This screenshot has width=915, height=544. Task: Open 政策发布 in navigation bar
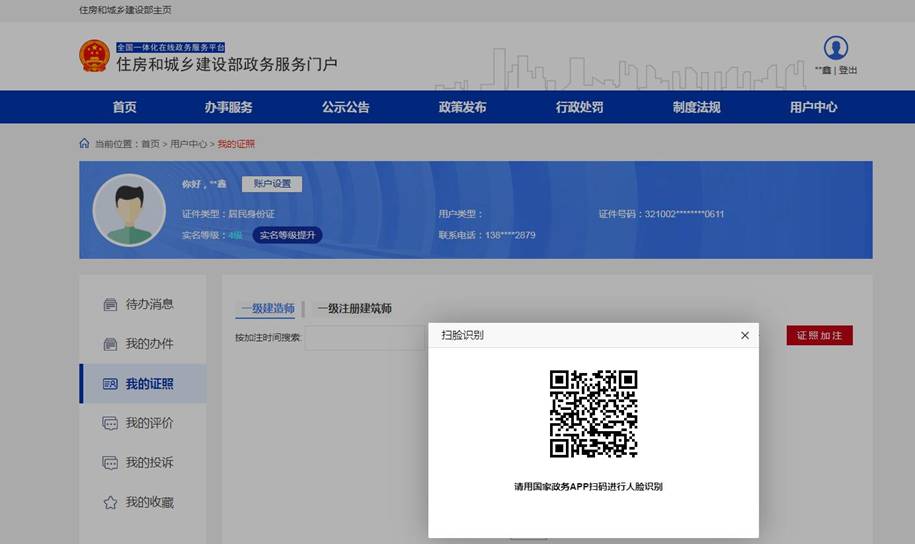(x=462, y=107)
